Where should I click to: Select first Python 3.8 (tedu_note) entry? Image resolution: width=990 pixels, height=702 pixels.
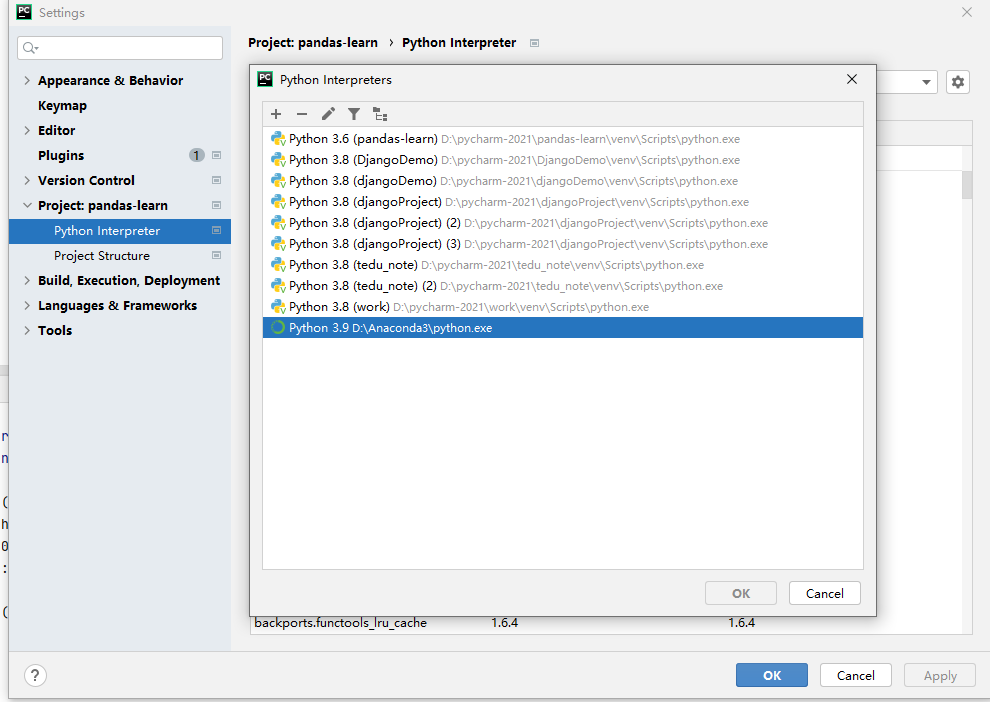[x=563, y=265]
